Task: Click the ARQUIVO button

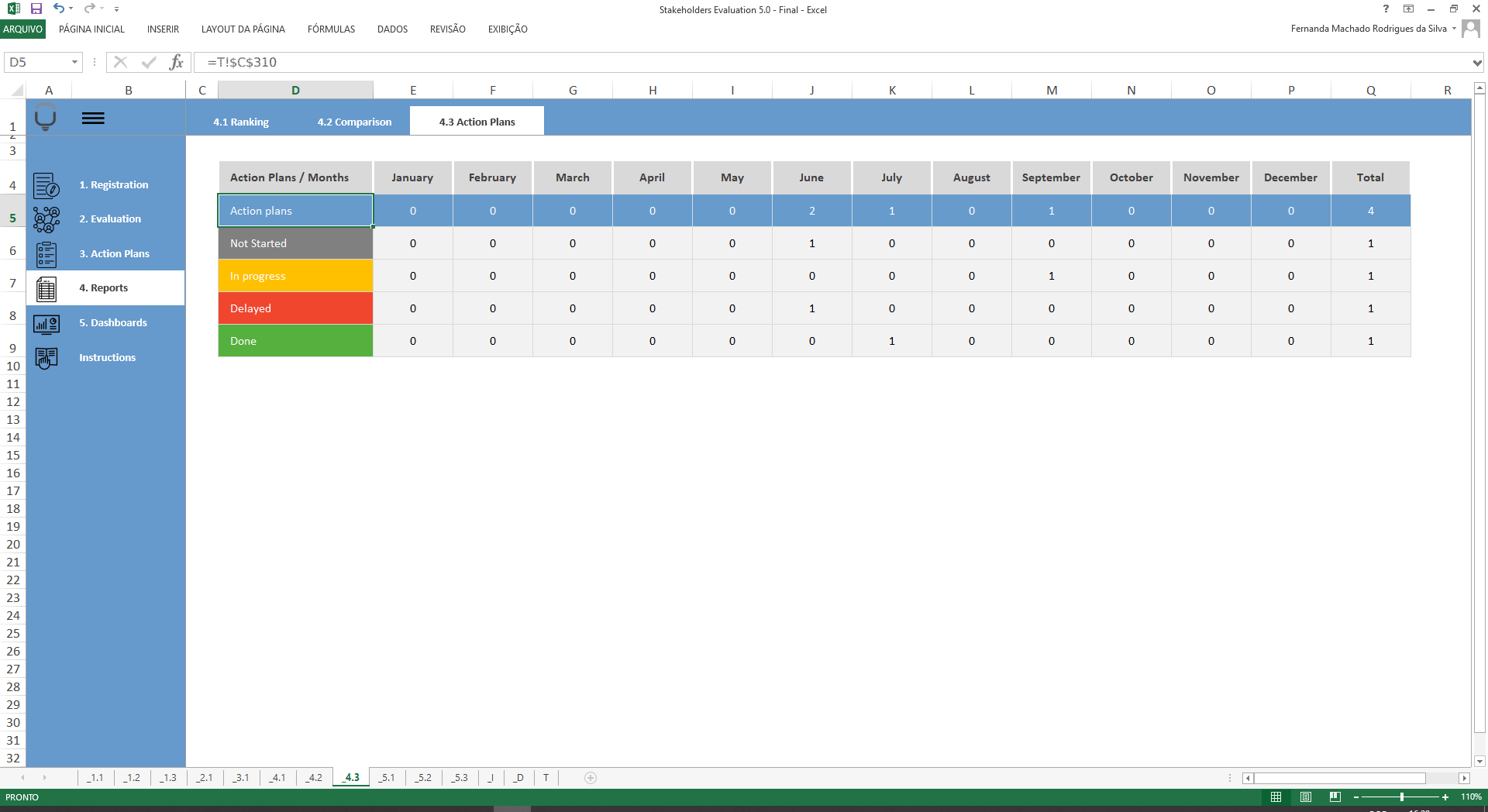Action: [x=23, y=29]
